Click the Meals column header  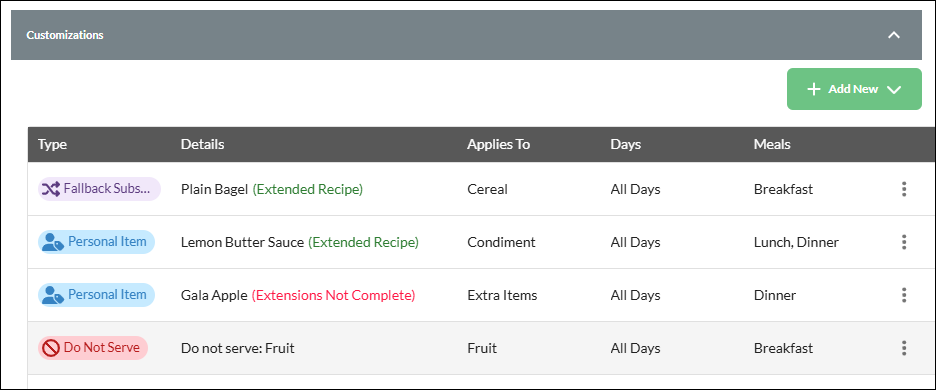772,145
